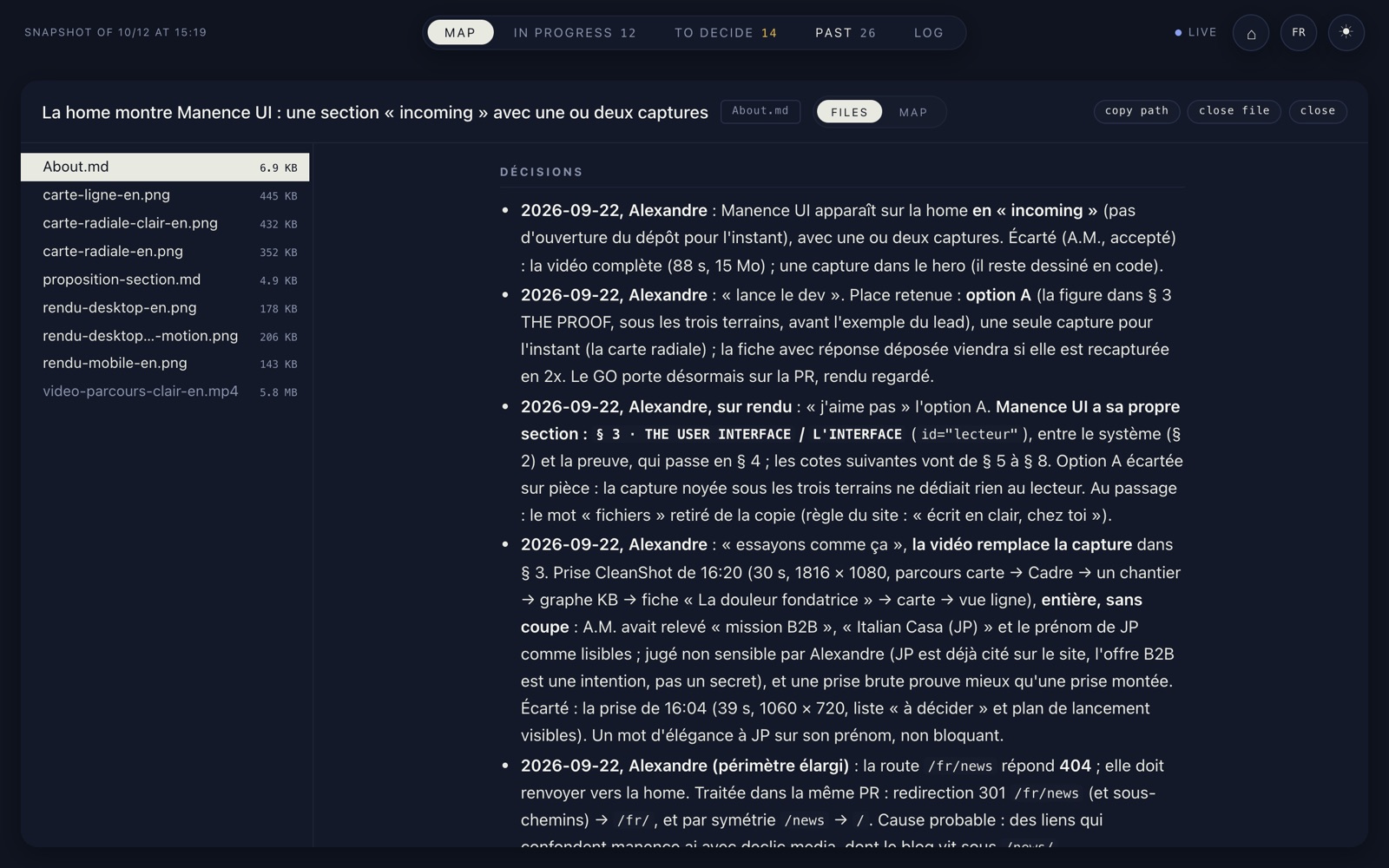This screenshot has height=868, width=1389.
Task: Click the close button of the panel
Action: (1318, 111)
